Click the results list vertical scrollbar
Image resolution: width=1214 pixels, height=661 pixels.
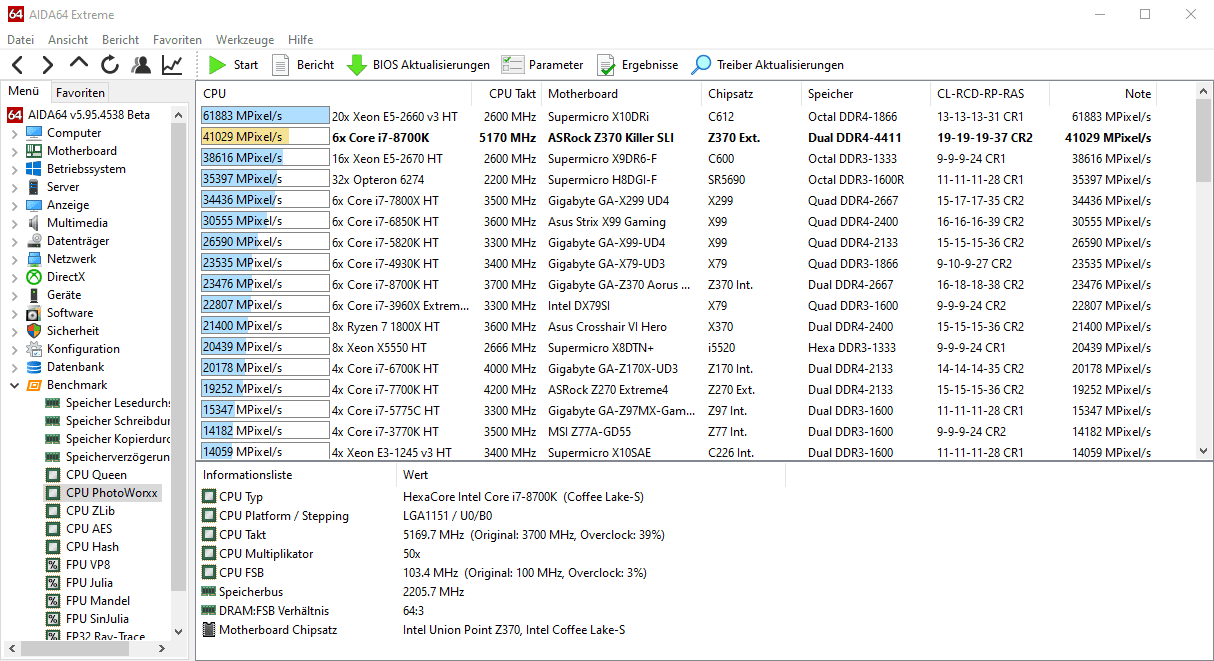point(1204,272)
